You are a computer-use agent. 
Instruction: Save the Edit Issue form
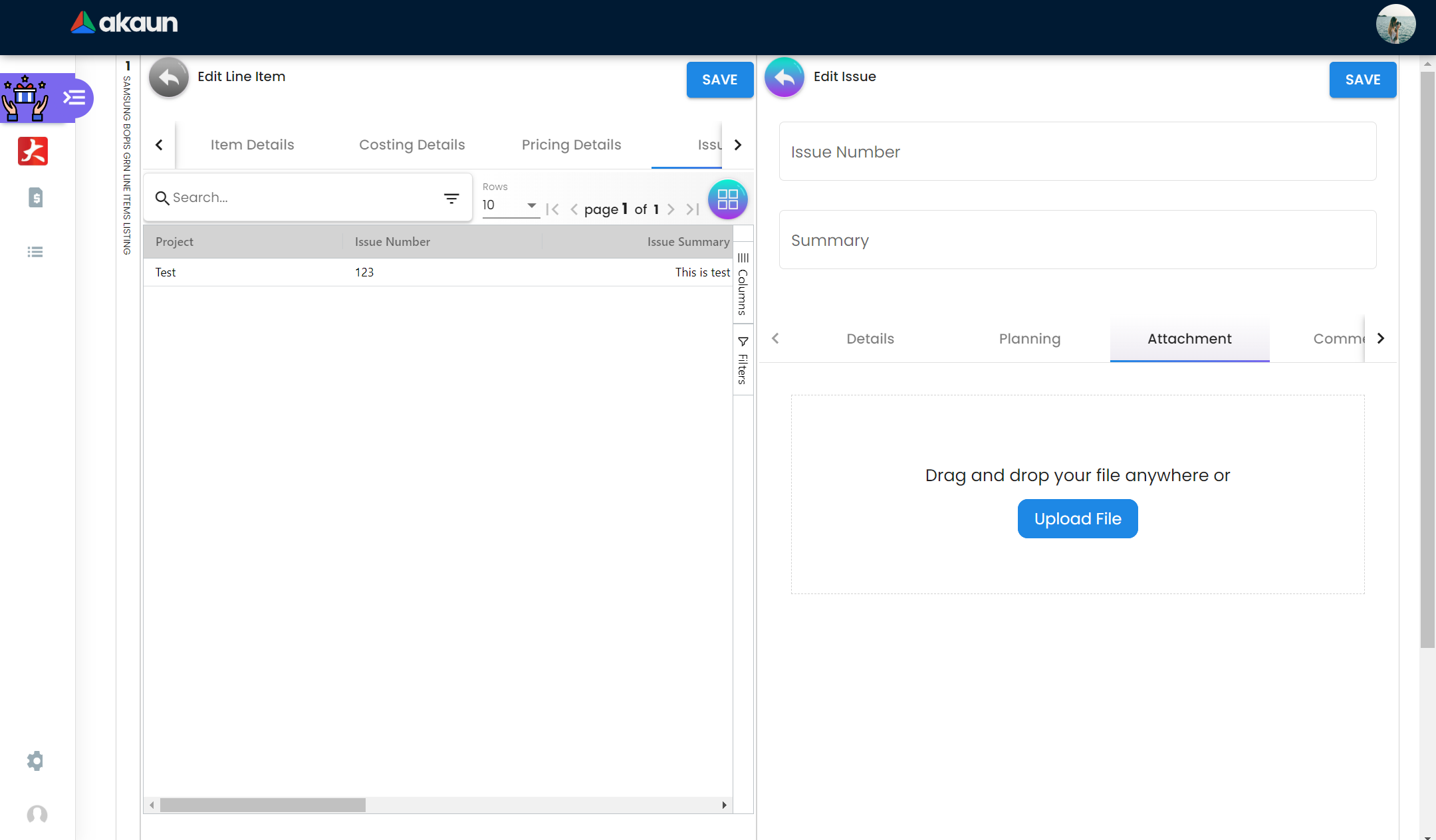tap(1362, 80)
